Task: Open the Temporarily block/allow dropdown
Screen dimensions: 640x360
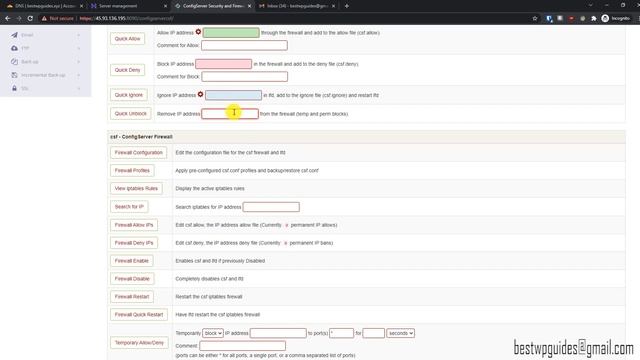Action: [213, 333]
